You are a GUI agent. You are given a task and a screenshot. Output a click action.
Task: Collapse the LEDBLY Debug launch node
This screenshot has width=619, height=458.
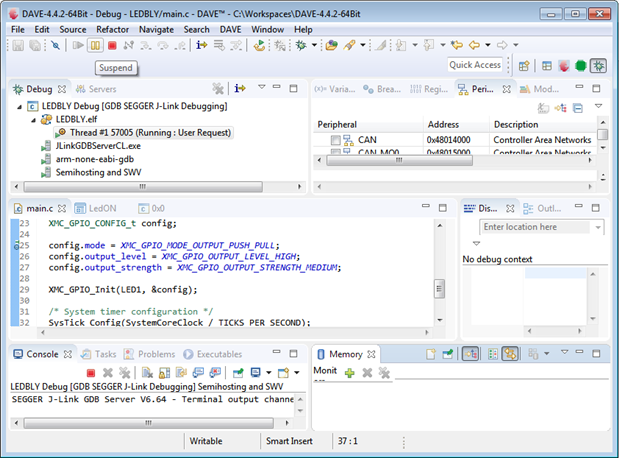pyautogui.click(x=20, y=105)
